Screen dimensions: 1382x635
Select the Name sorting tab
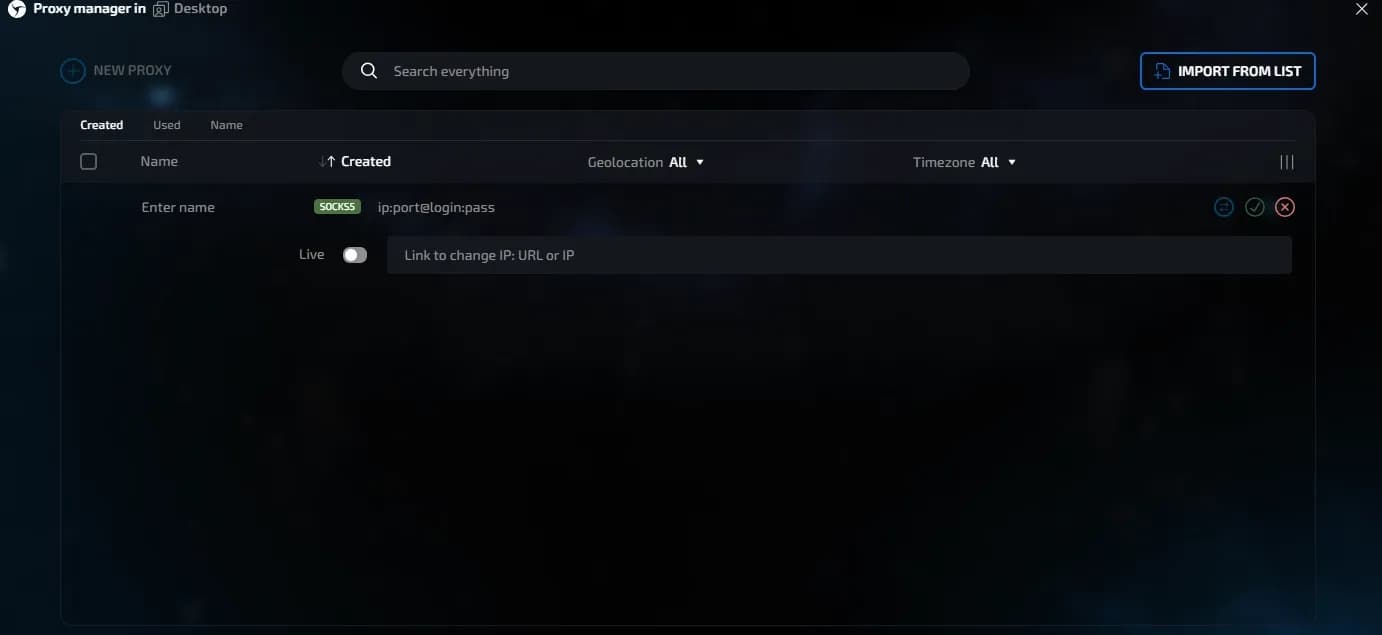click(x=226, y=125)
